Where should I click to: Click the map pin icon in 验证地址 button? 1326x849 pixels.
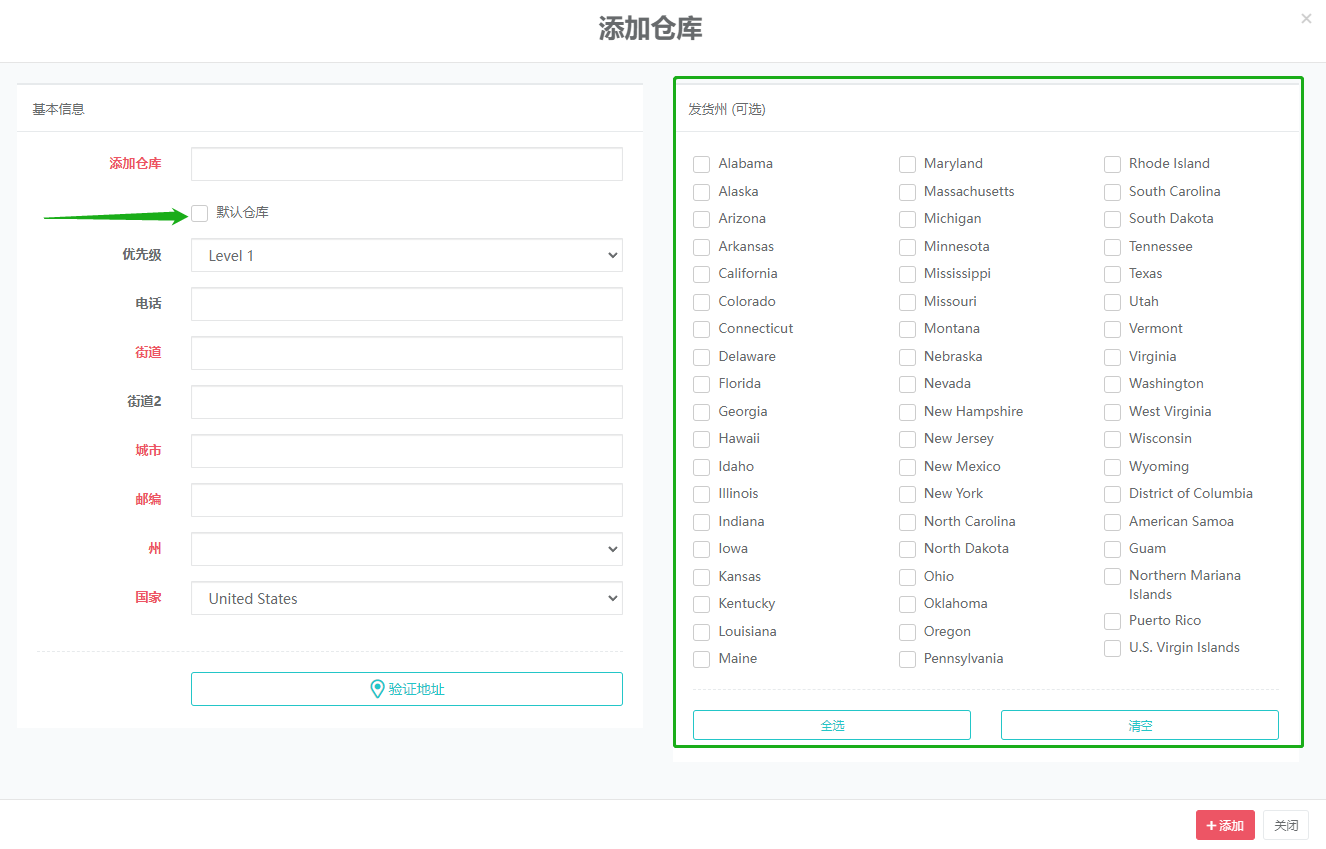pos(377,689)
